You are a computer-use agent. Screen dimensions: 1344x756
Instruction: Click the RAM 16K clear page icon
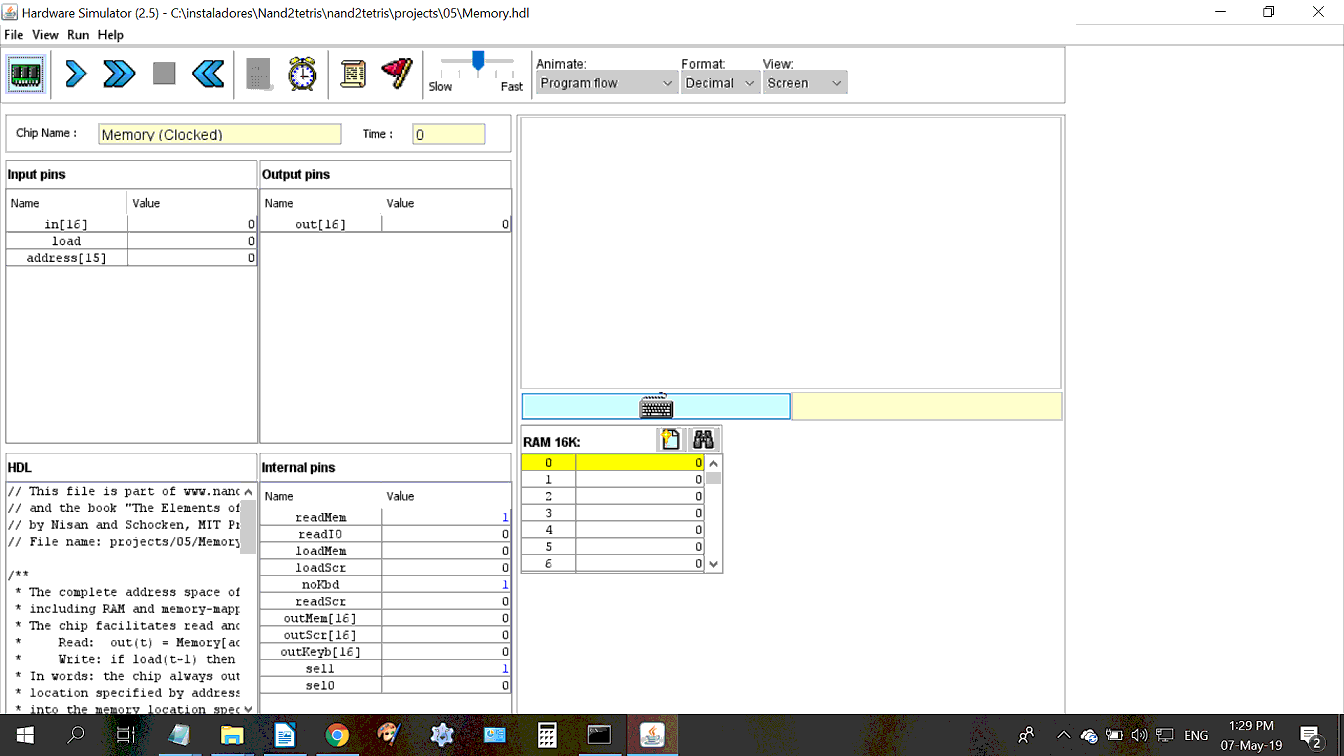pos(670,440)
